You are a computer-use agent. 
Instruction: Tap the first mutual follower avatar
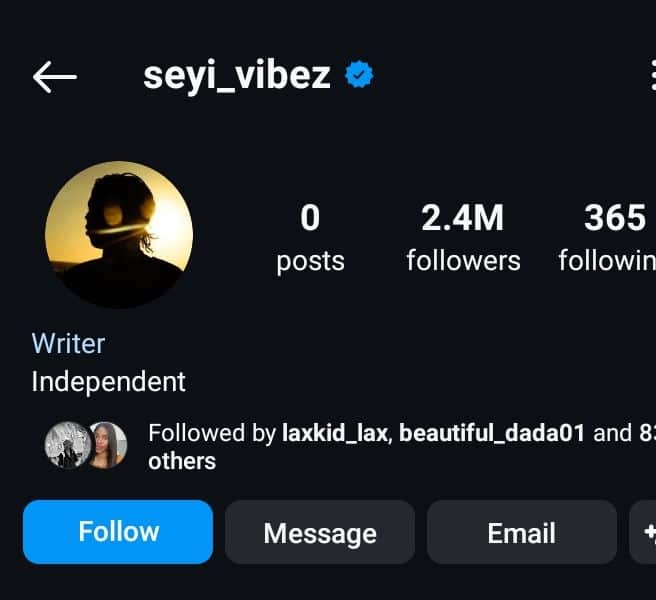click(67, 445)
